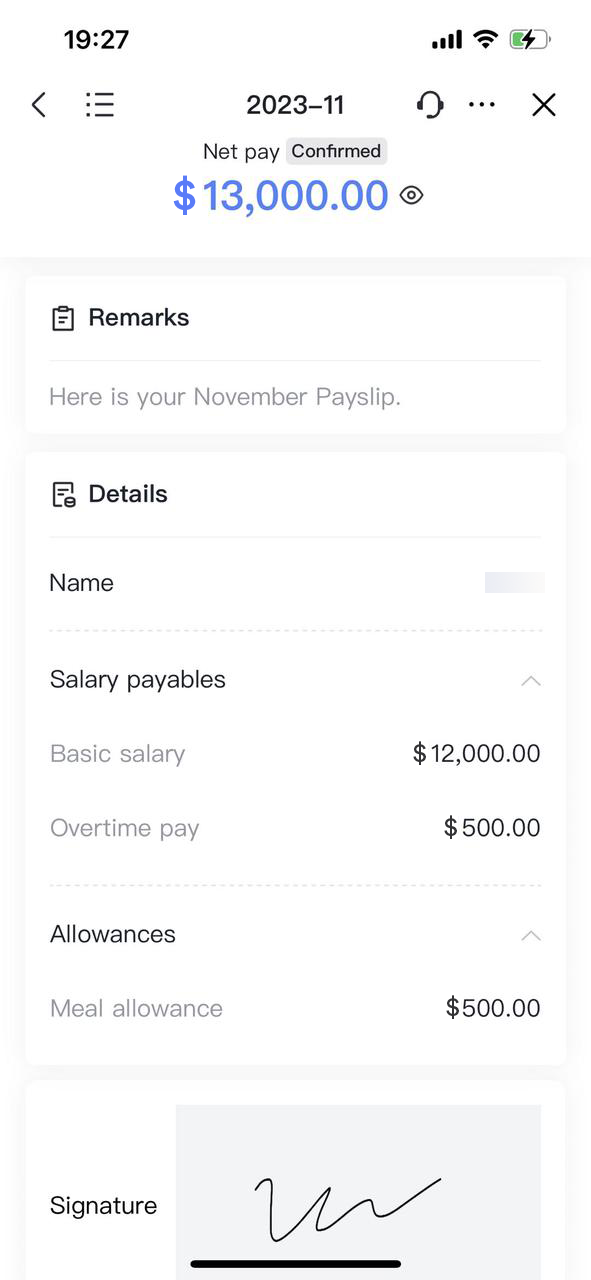Image resolution: width=591 pixels, height=1280 pixels.
Task: Tap the back arrow icon
Action: [38, 104]
